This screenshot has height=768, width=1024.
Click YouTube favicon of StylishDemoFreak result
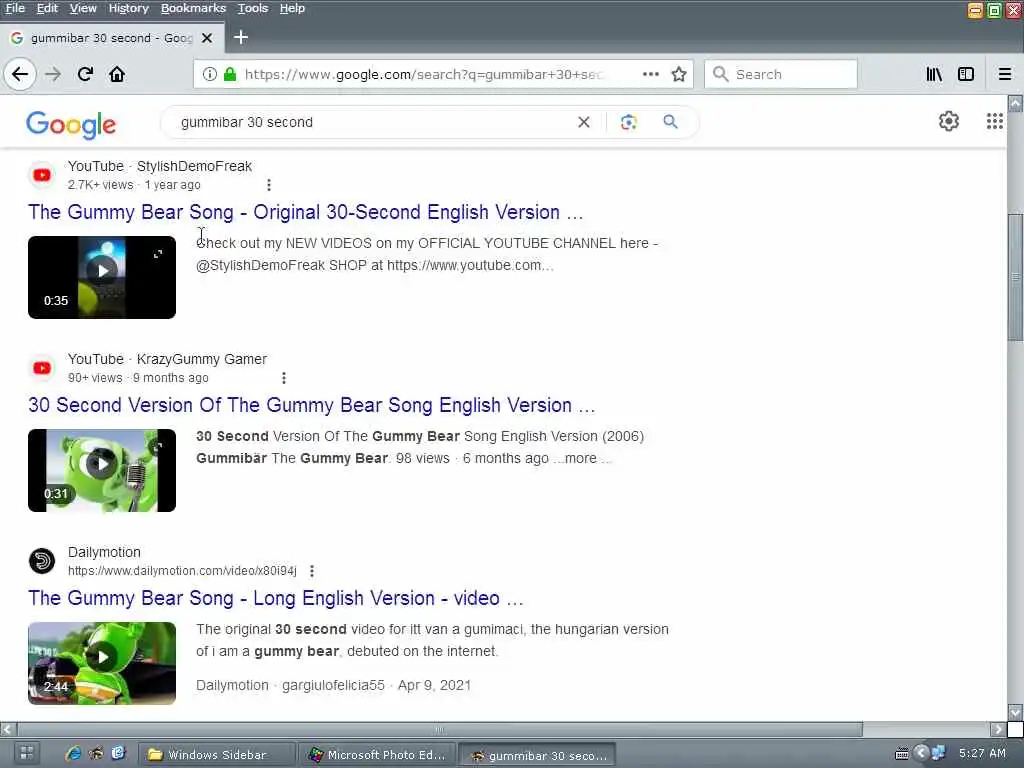tap(42, 175)
